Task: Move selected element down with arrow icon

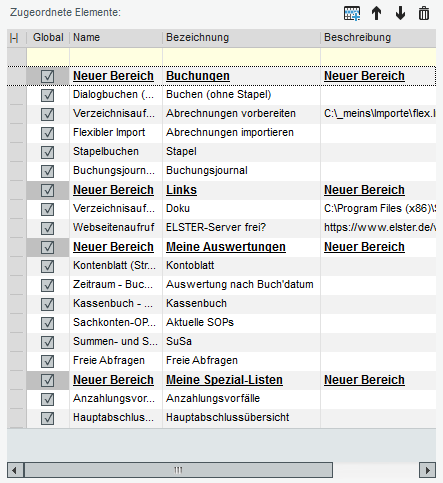Action: 400,14
